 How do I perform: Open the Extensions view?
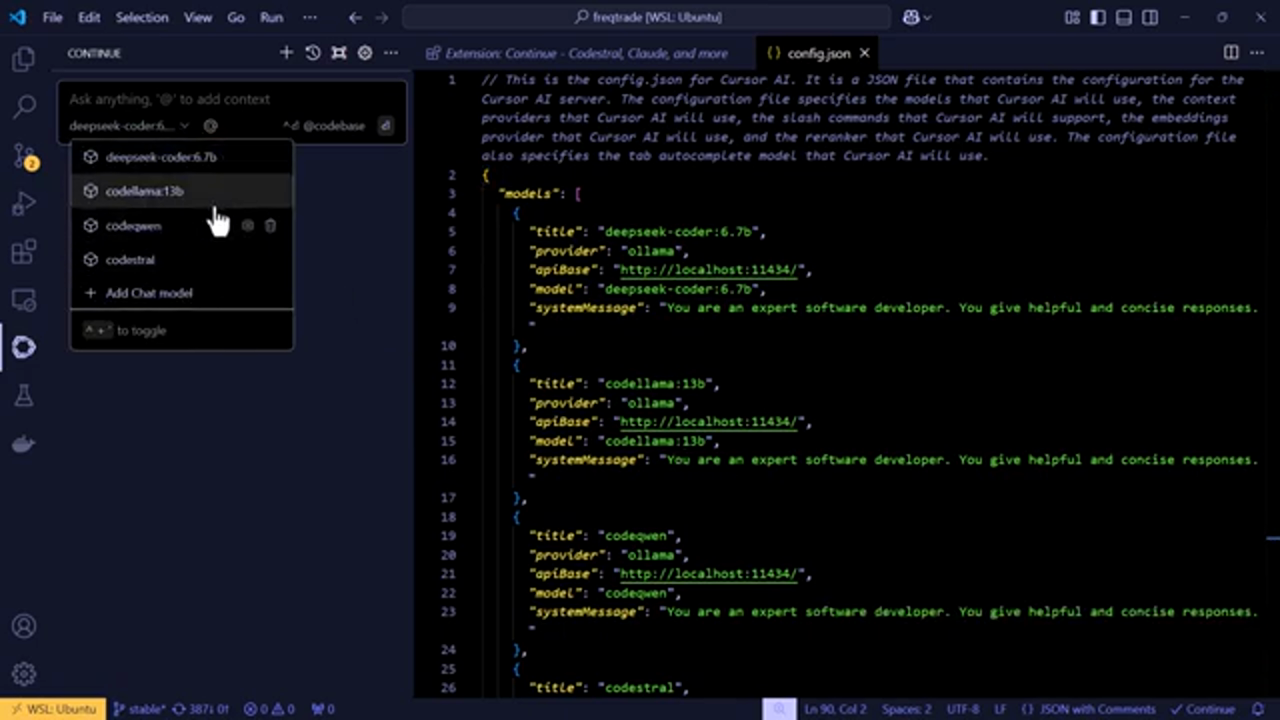point(24,251)
